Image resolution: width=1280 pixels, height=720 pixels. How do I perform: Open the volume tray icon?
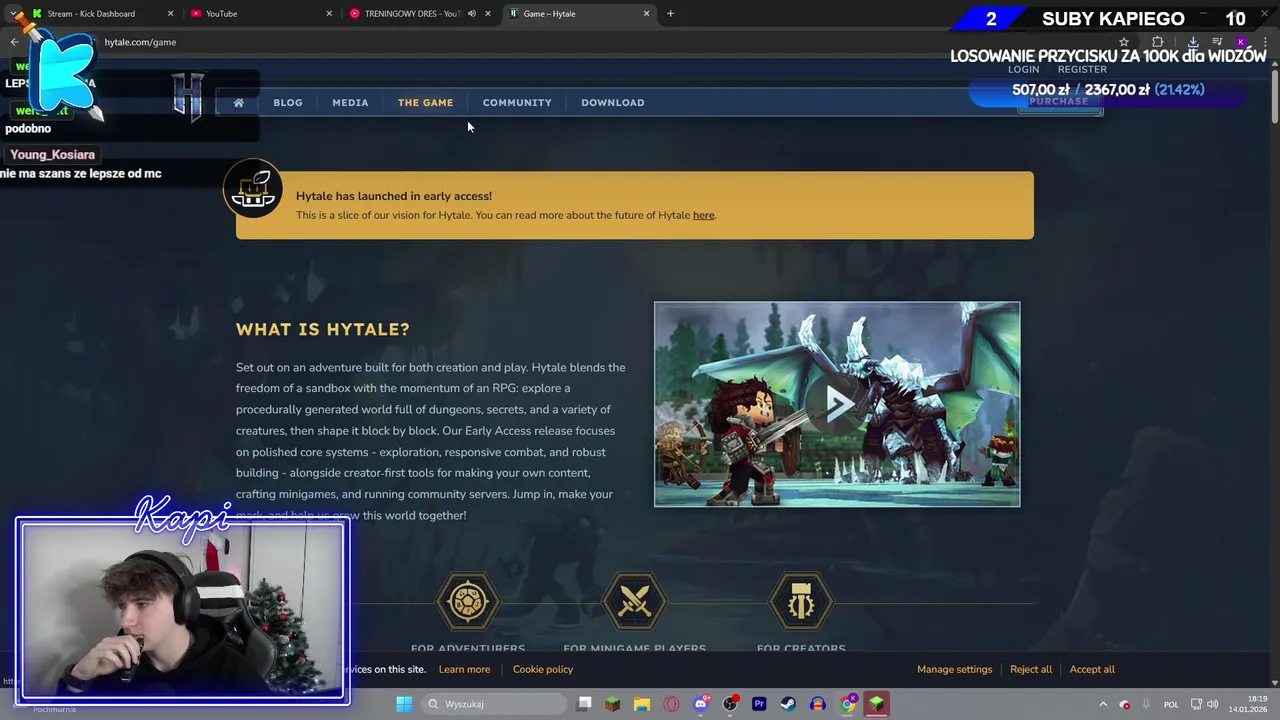click(1212, 704)
